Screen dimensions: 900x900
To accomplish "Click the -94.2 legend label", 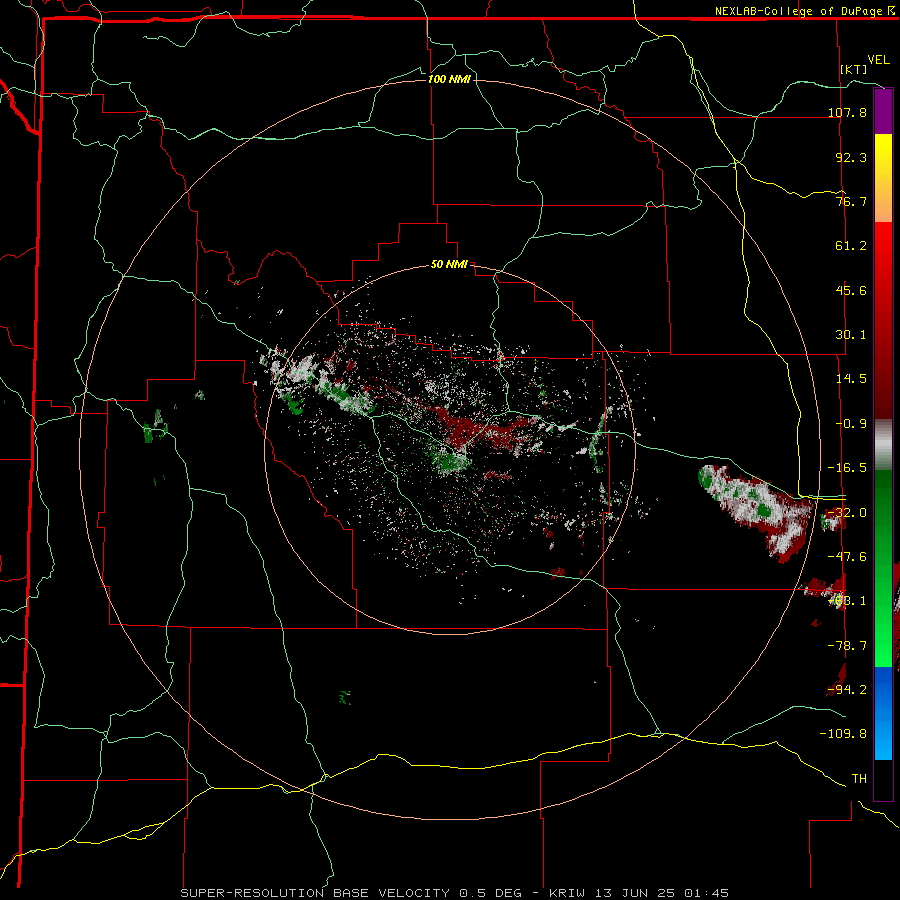I will 847,689.
